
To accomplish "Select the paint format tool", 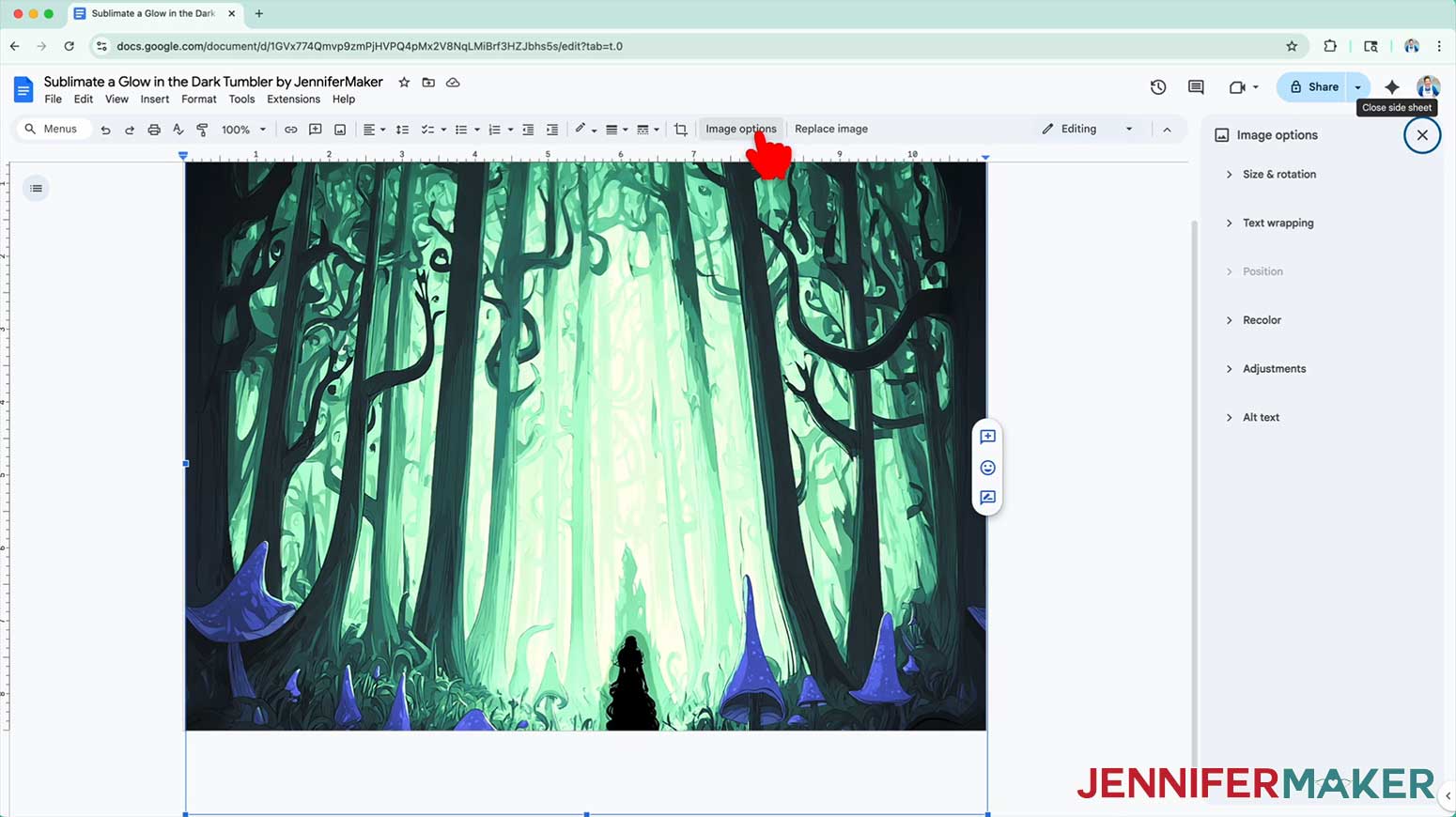I will point(202,130).
